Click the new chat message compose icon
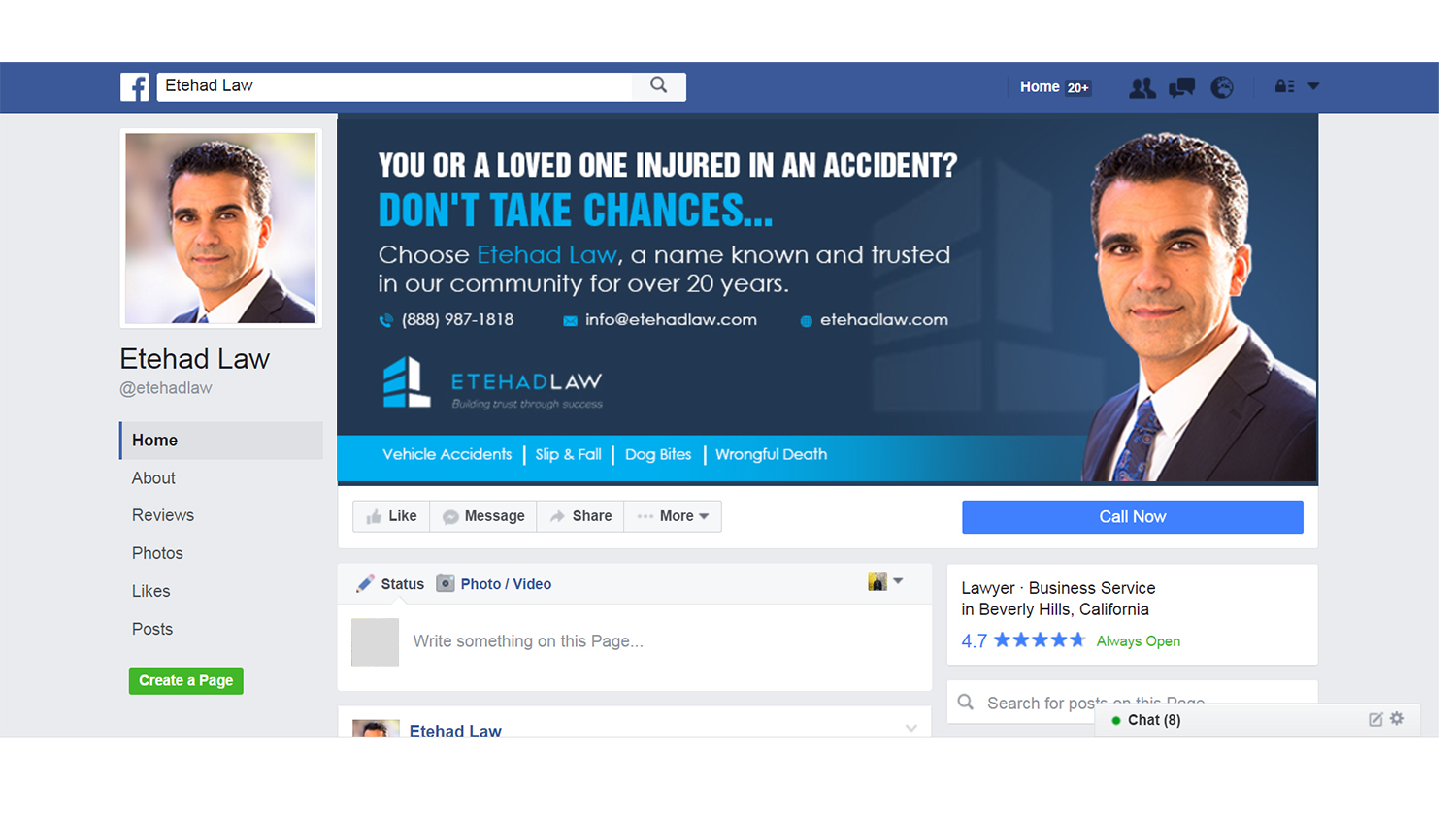This screenshot has width=1456, height=819. click(1375, 719)
